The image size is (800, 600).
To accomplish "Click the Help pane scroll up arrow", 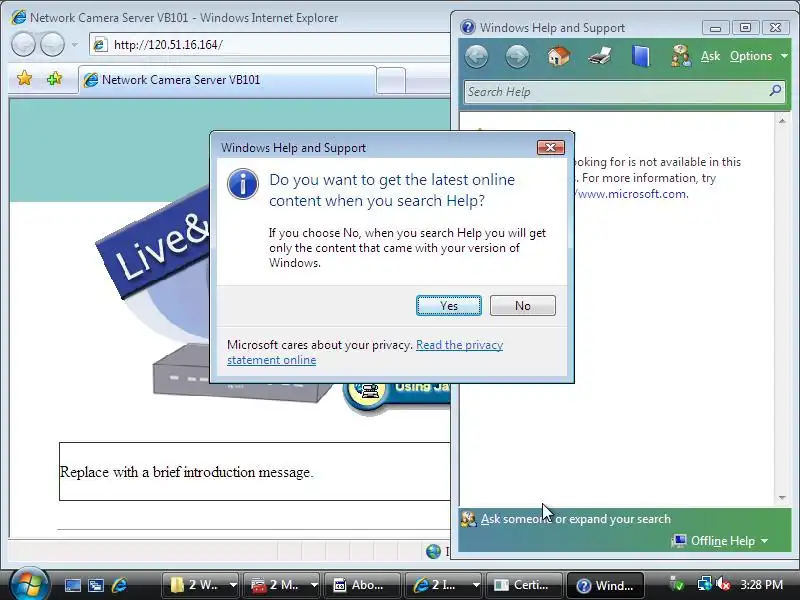I will (x=782, y=121).
